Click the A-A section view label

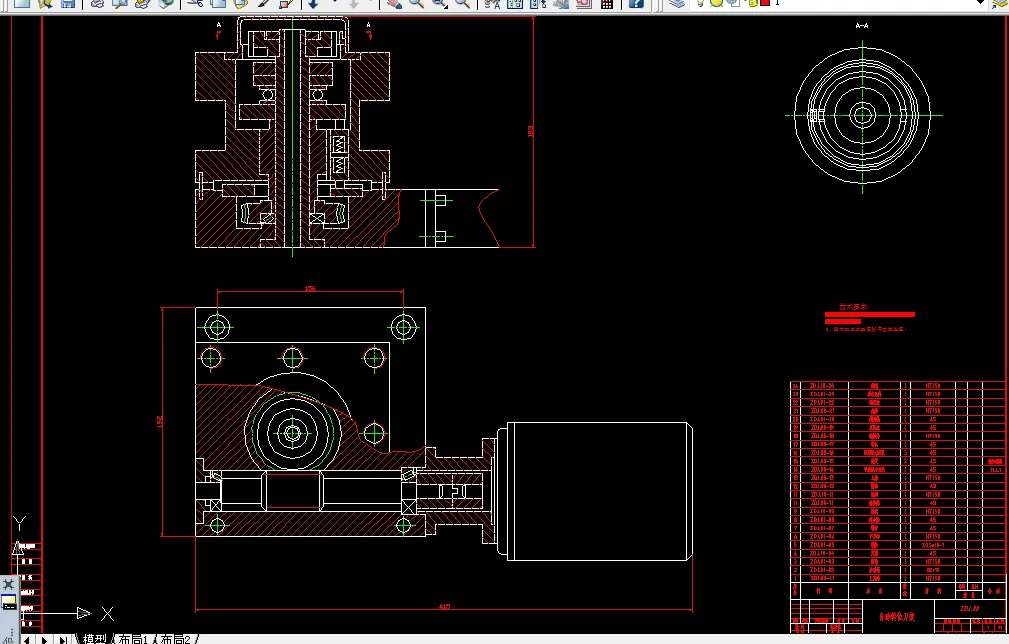[x=862, y=26]
